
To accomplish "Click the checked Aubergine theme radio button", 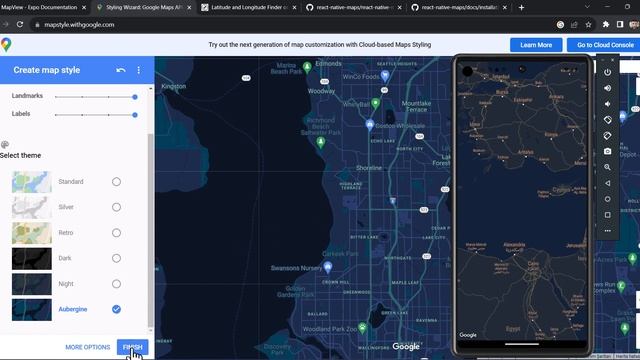I will pos(116,309).
